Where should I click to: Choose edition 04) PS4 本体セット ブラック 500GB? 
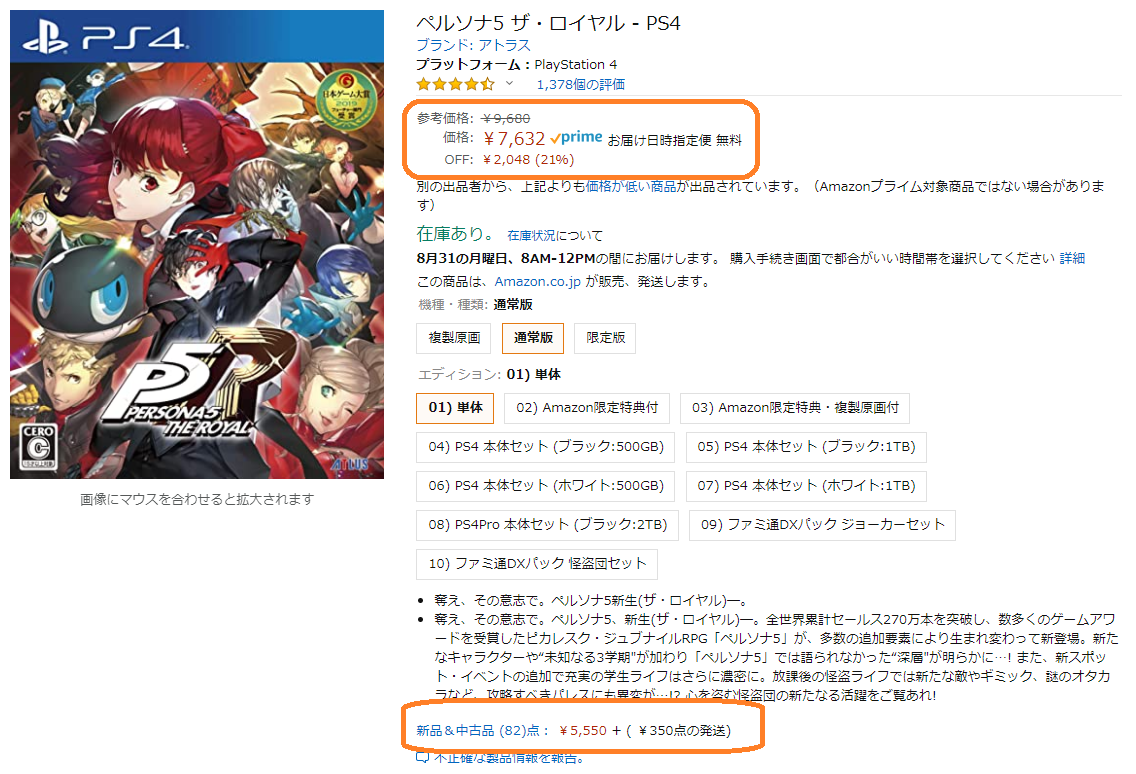coord(546,447)
